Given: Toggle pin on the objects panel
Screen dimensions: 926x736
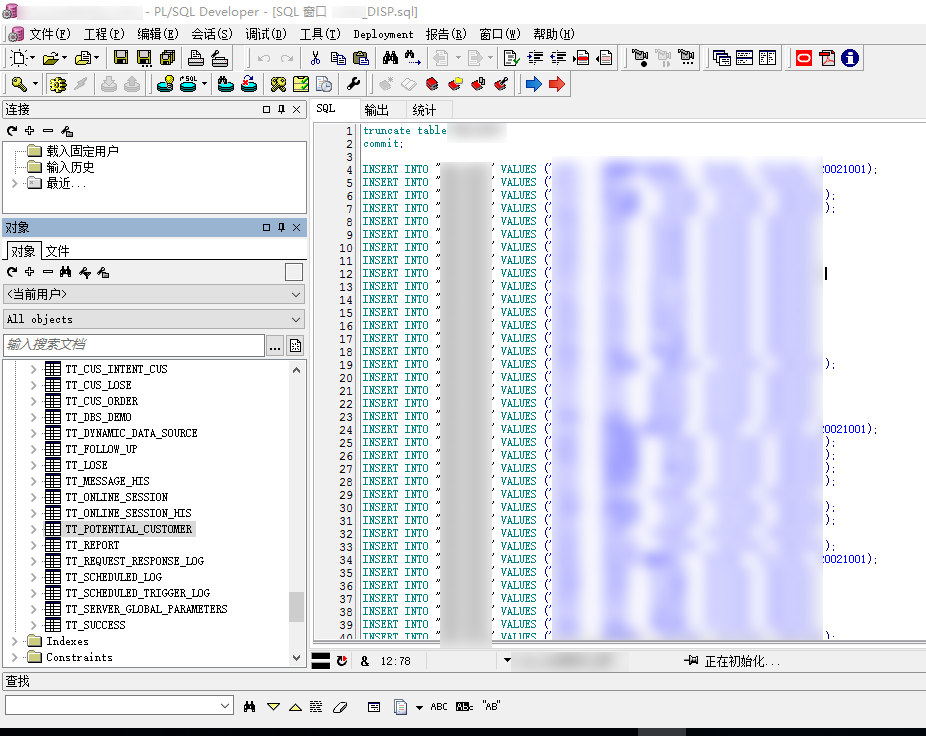Looking at the screenshot, I should (x=281, y=227).
